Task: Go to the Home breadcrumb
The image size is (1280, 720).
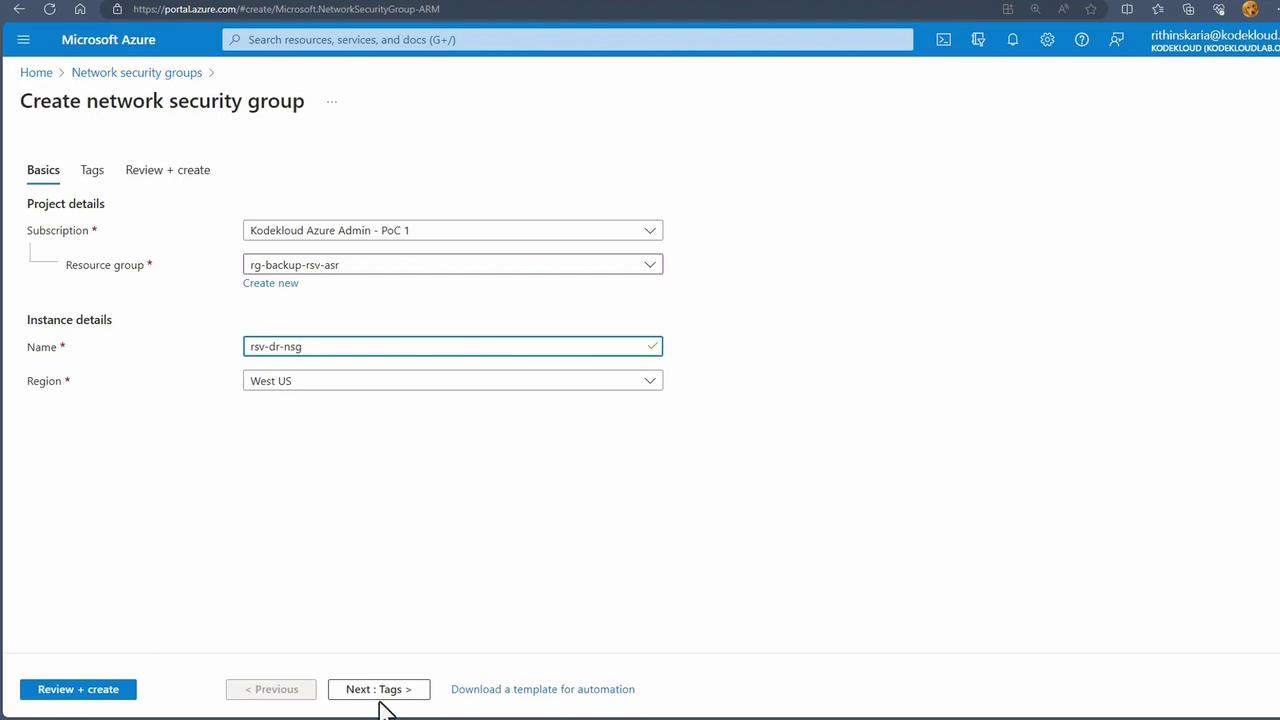Action: point(36,73)
